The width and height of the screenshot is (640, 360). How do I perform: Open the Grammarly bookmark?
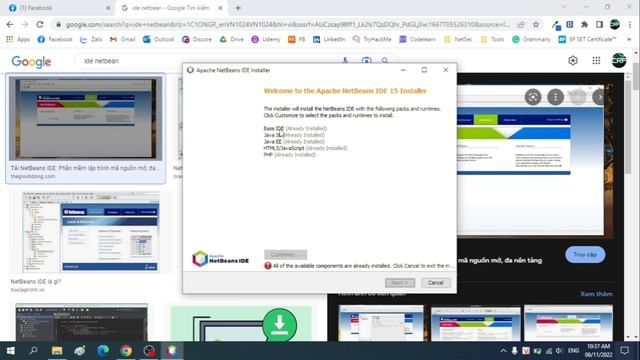point(531,39)
